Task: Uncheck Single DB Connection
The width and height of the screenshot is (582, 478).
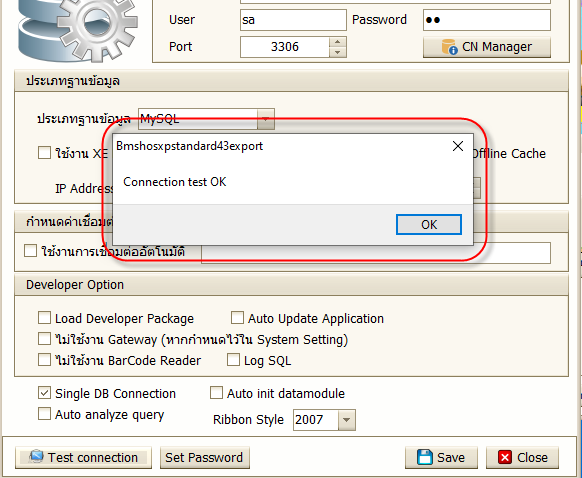Action: tap(45, 393)
